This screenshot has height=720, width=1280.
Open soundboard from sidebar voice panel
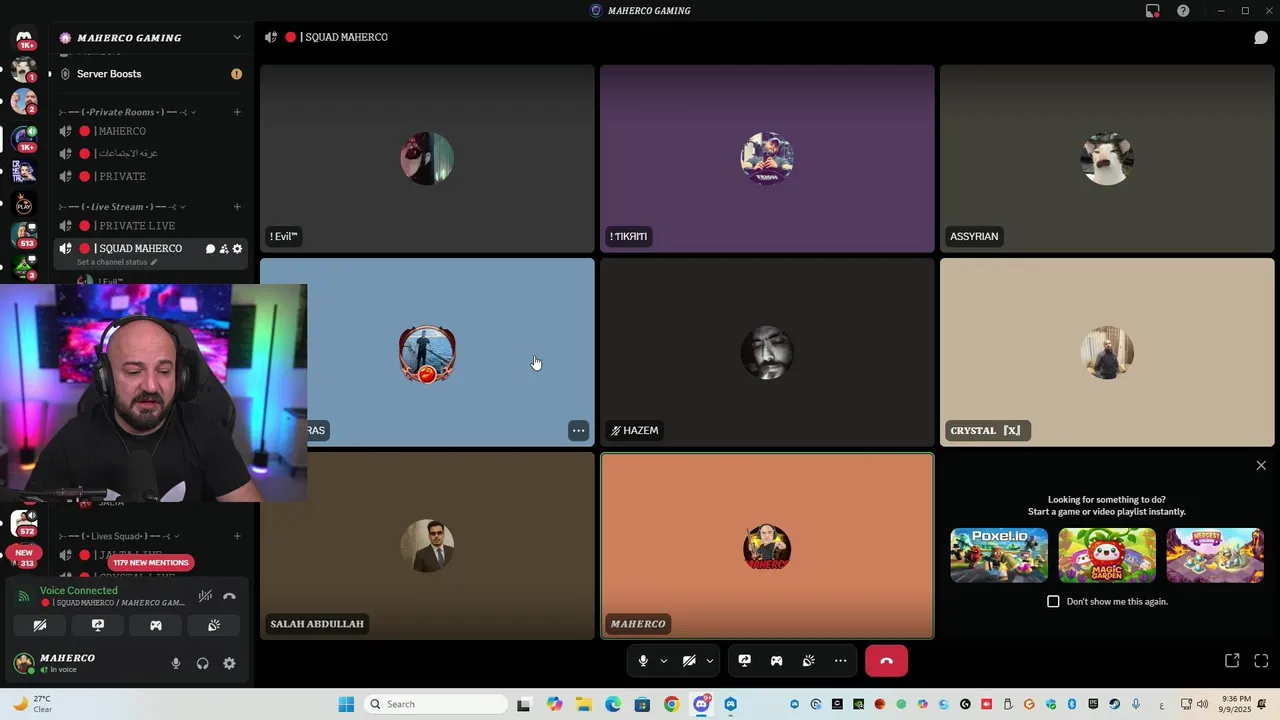(214, 625)
